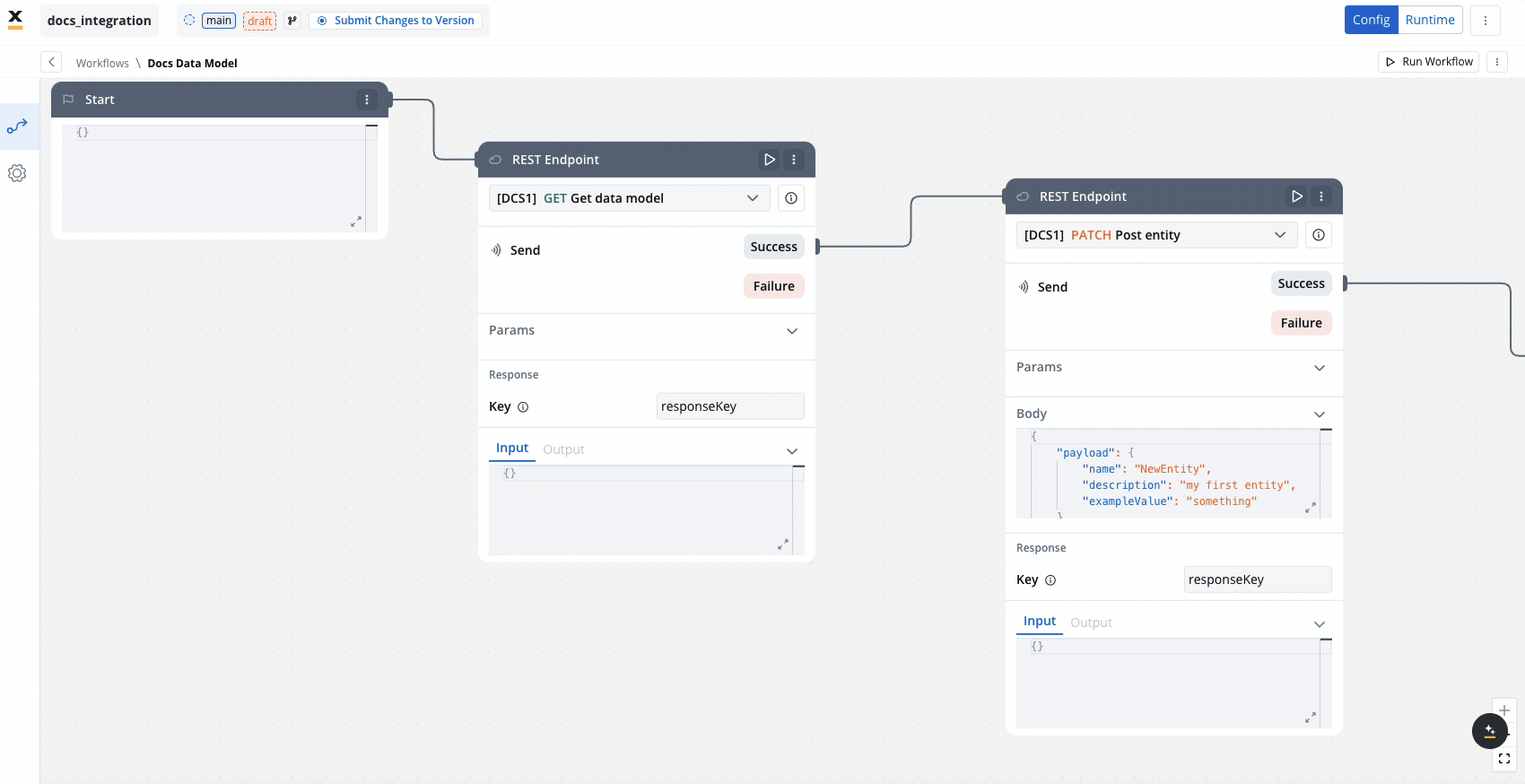
Task: Open the Workflows breadcrumb link
Action: tap(102, 64)
